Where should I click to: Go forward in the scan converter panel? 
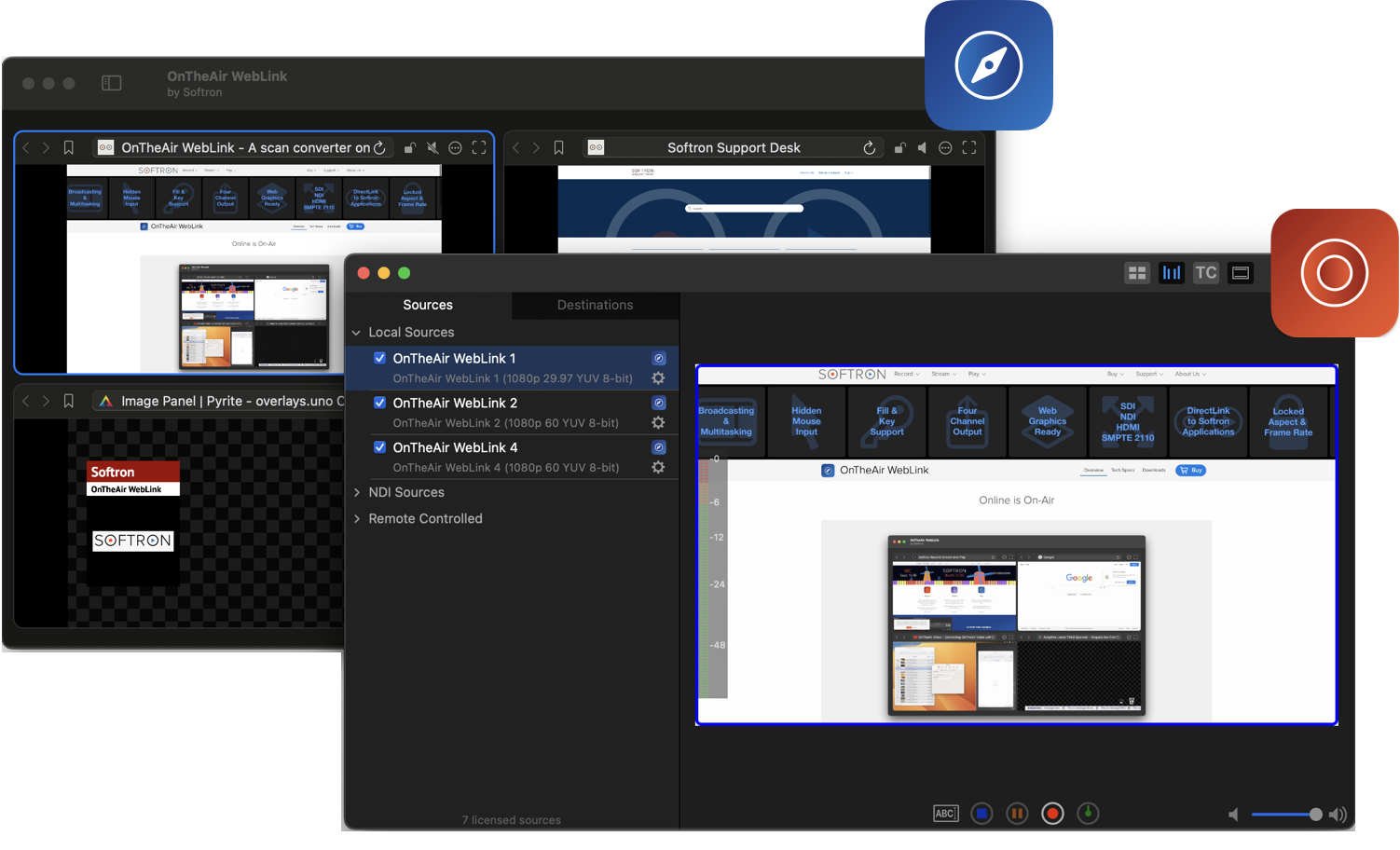[x=46, y=147]
